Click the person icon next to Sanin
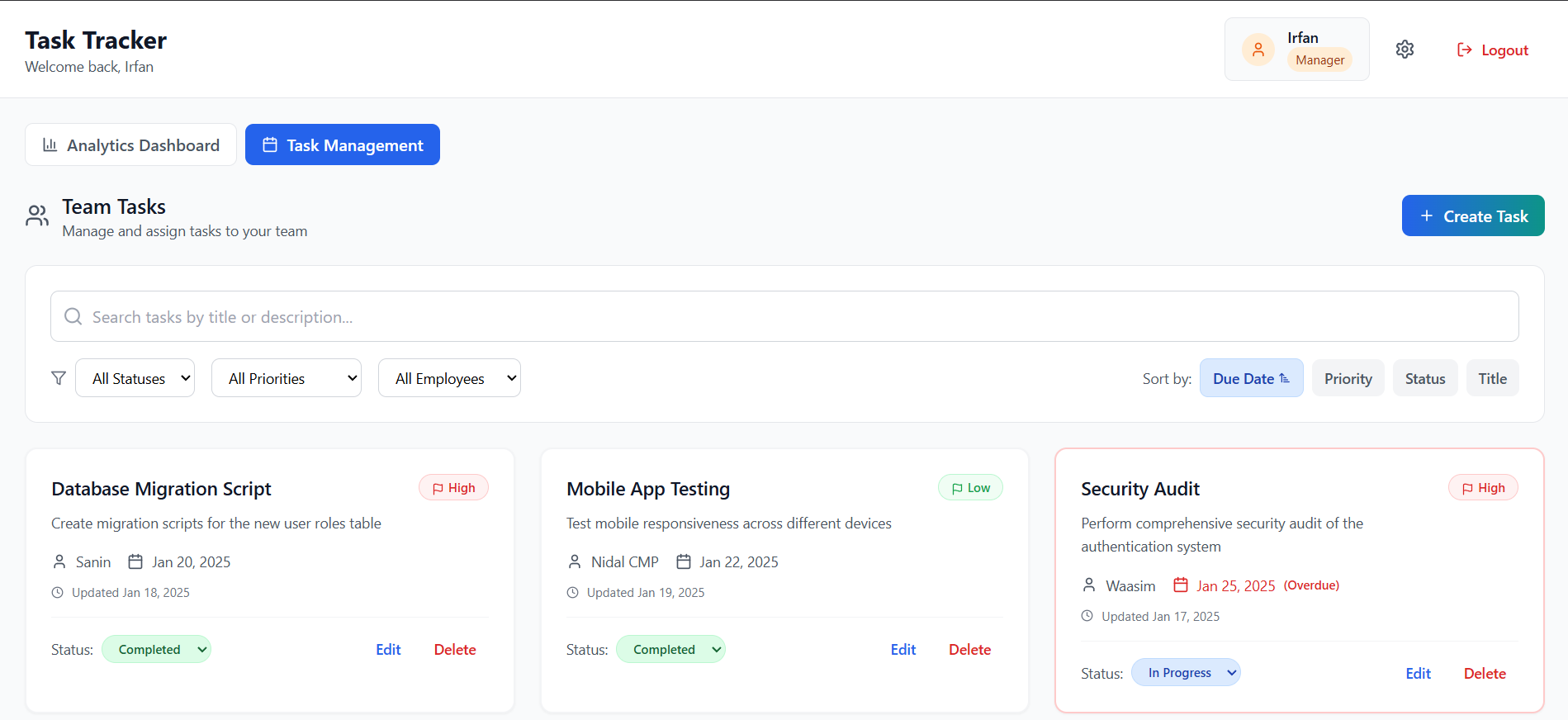This screenshot has width=1568, height=720. 59,561
